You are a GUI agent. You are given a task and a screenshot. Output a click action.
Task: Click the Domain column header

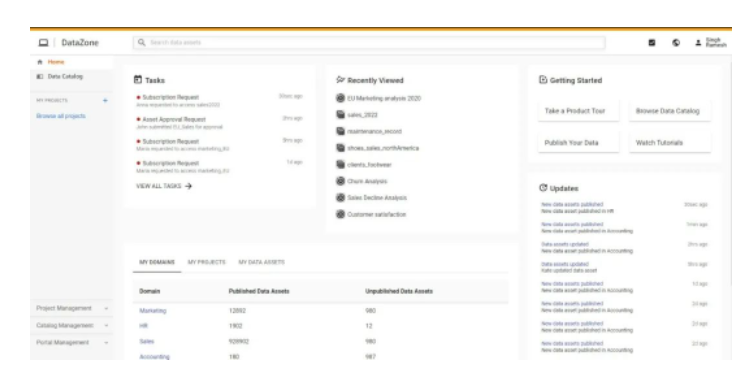(x=149, y=291)
